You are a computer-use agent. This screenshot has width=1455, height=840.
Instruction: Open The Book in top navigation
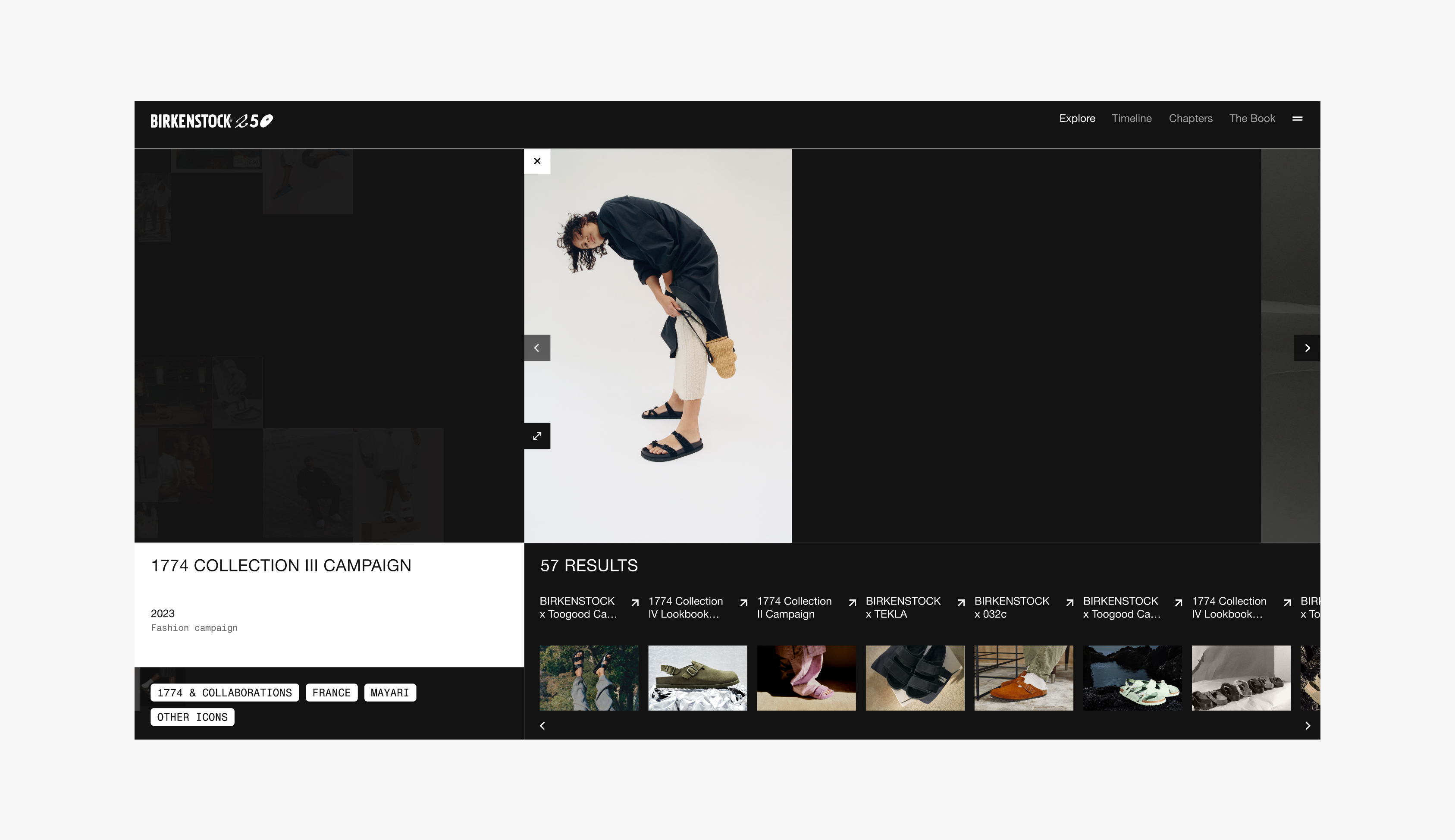pos(1252,118)
